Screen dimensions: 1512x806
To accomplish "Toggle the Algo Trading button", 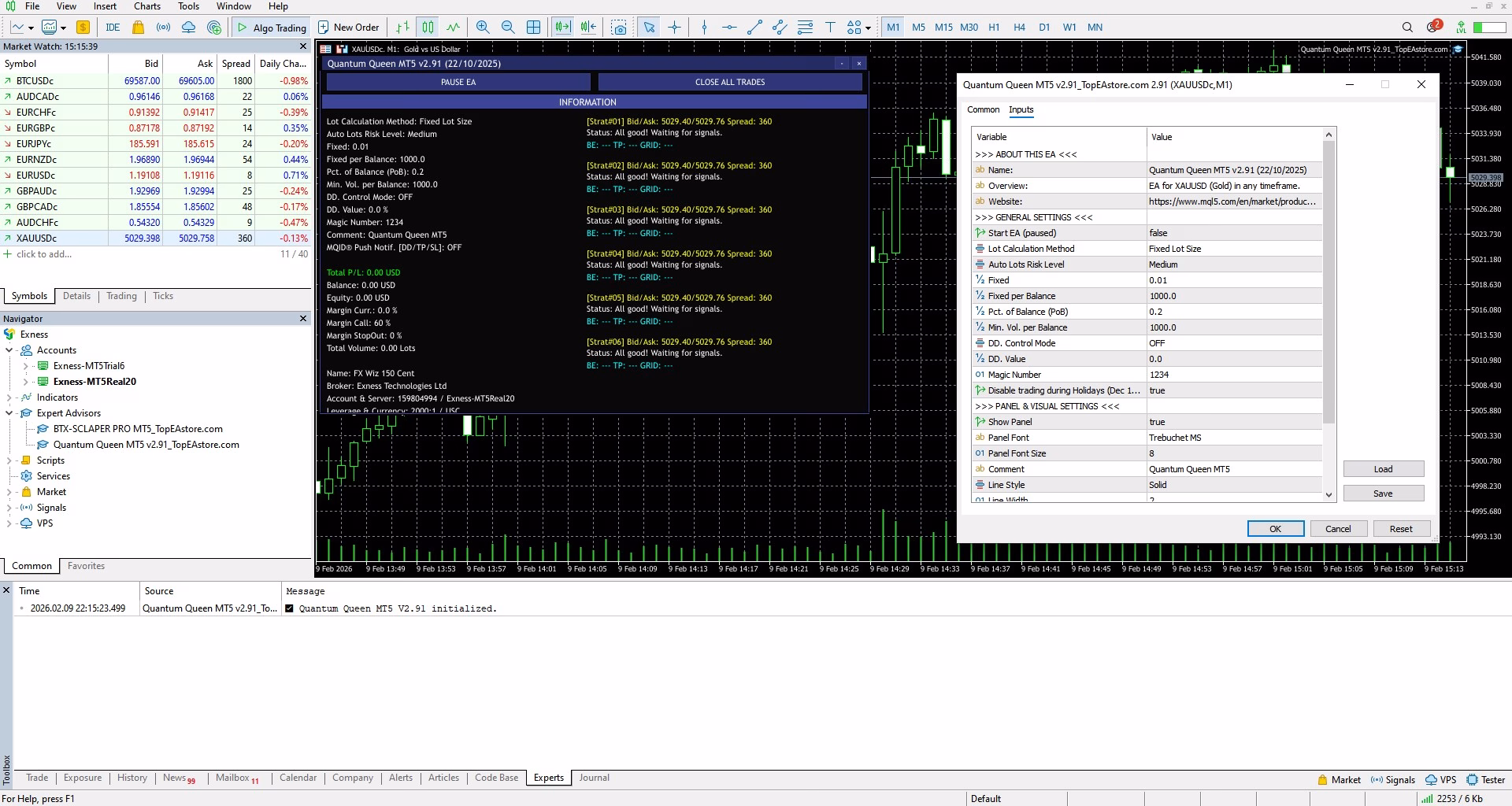I will point(272,27).
